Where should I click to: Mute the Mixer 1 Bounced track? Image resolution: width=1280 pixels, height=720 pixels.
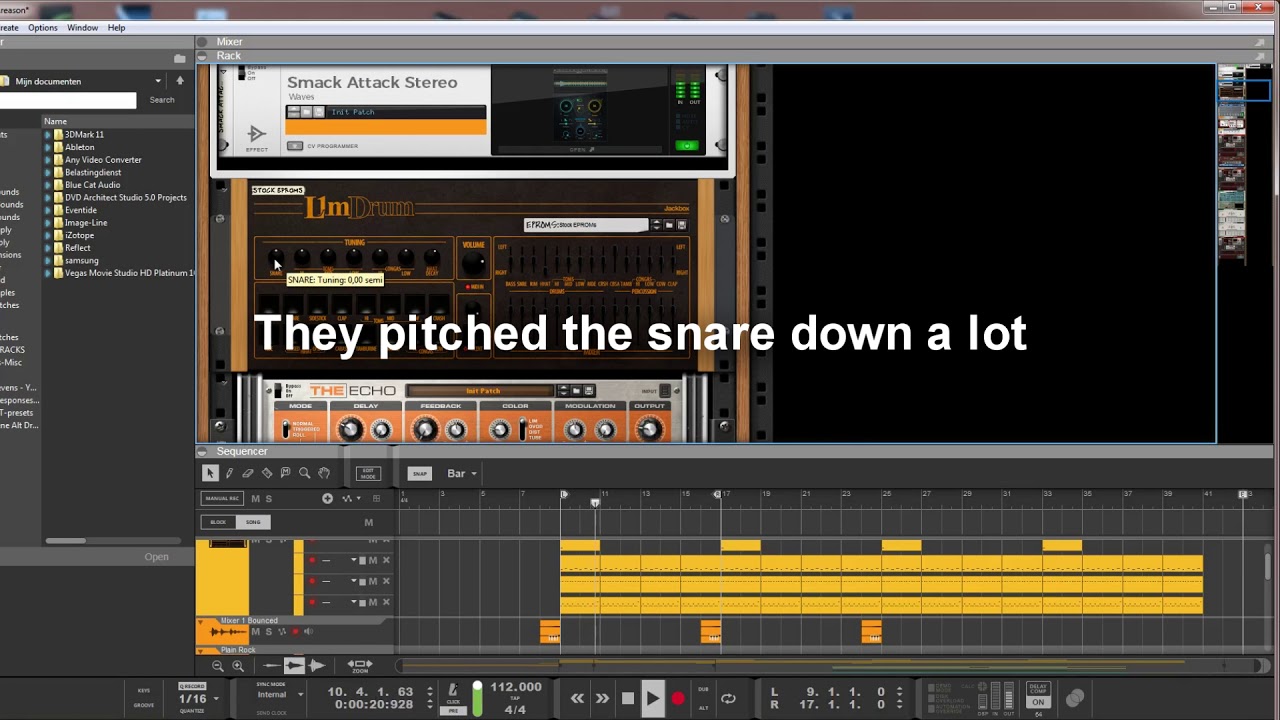coord(255,631)
